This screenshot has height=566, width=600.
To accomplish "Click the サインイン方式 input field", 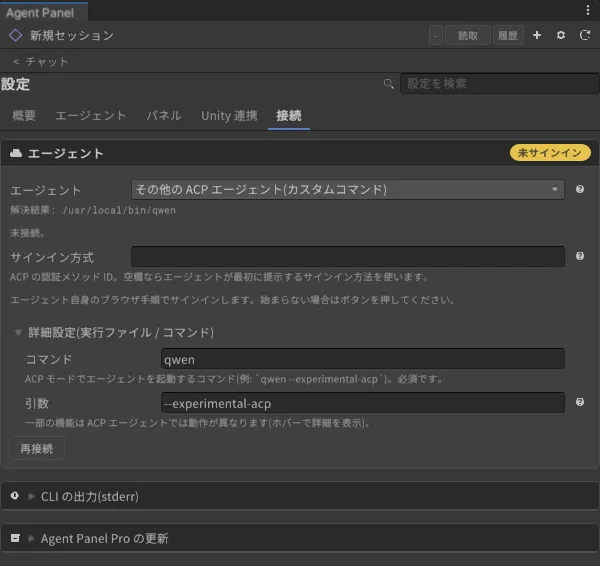I will click(x=347, y=256).
